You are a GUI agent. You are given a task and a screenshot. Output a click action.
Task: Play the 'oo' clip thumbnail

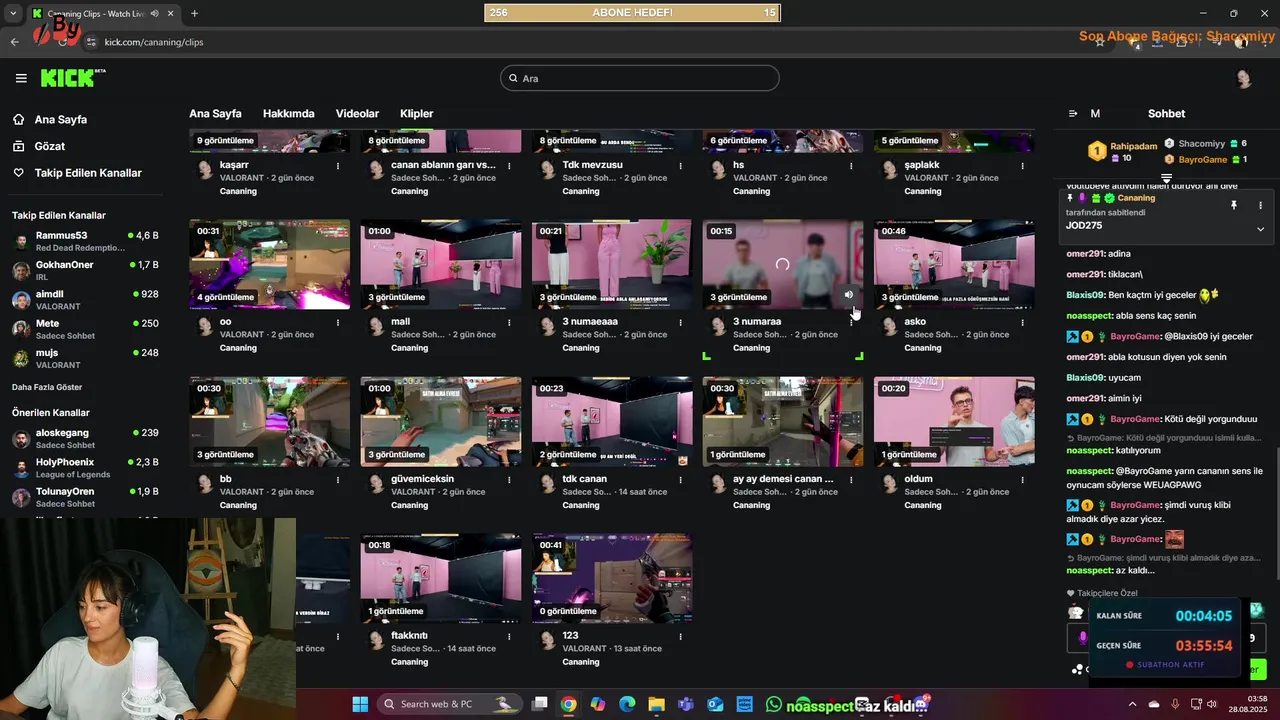(x=270, y=264)
